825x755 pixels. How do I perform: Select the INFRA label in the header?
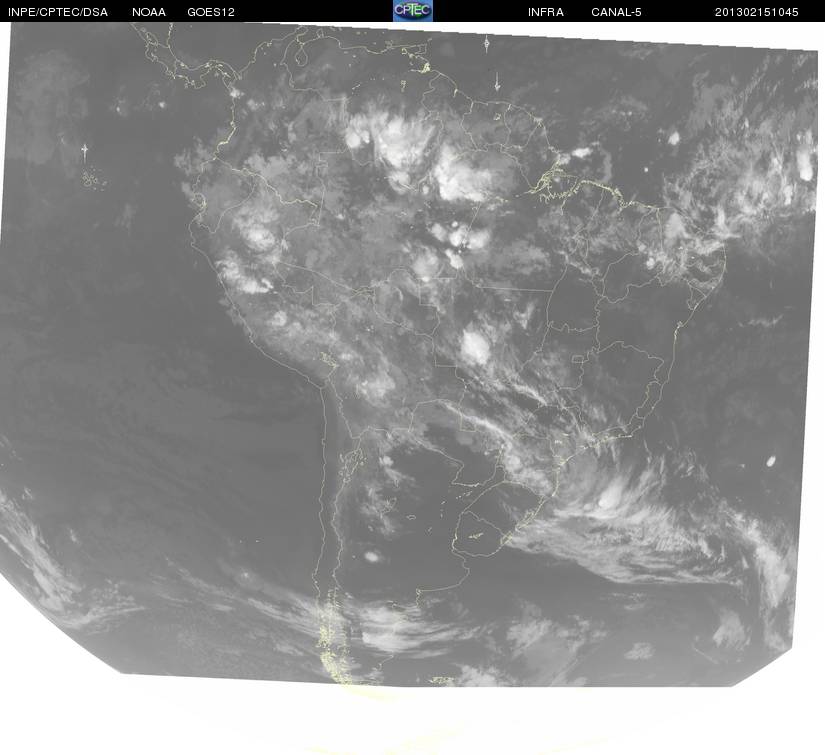click(x=546, y=12)
